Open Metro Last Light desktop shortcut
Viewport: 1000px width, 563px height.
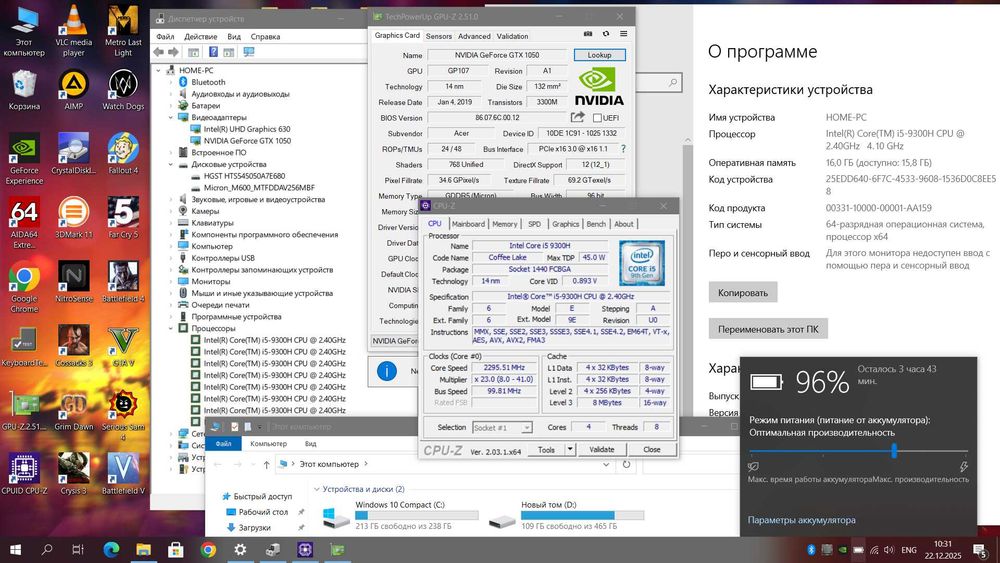coord(123,31)
